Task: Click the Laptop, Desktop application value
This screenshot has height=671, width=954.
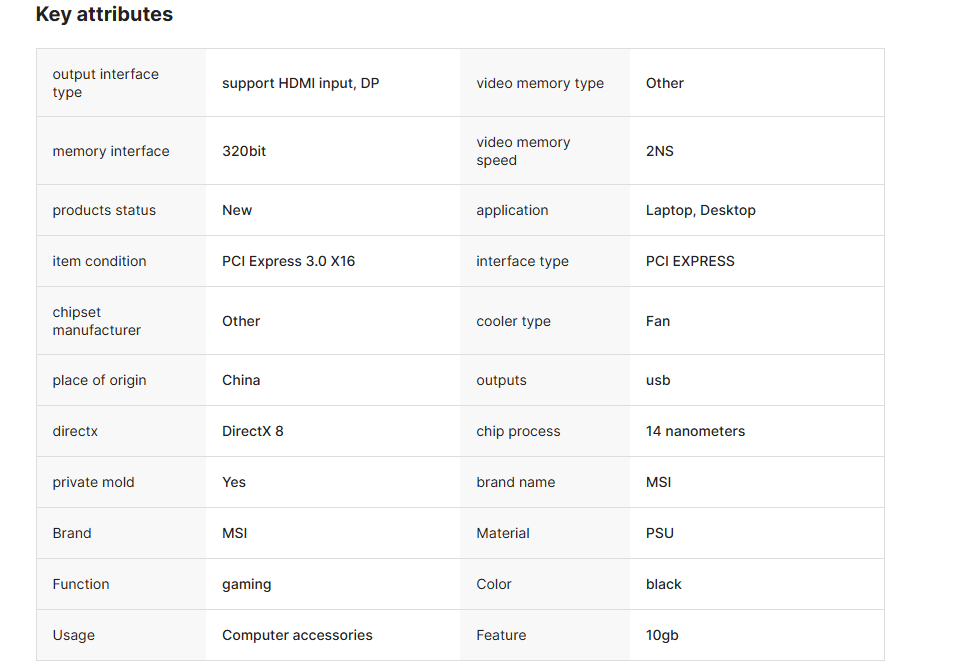Action: (701, 210)
